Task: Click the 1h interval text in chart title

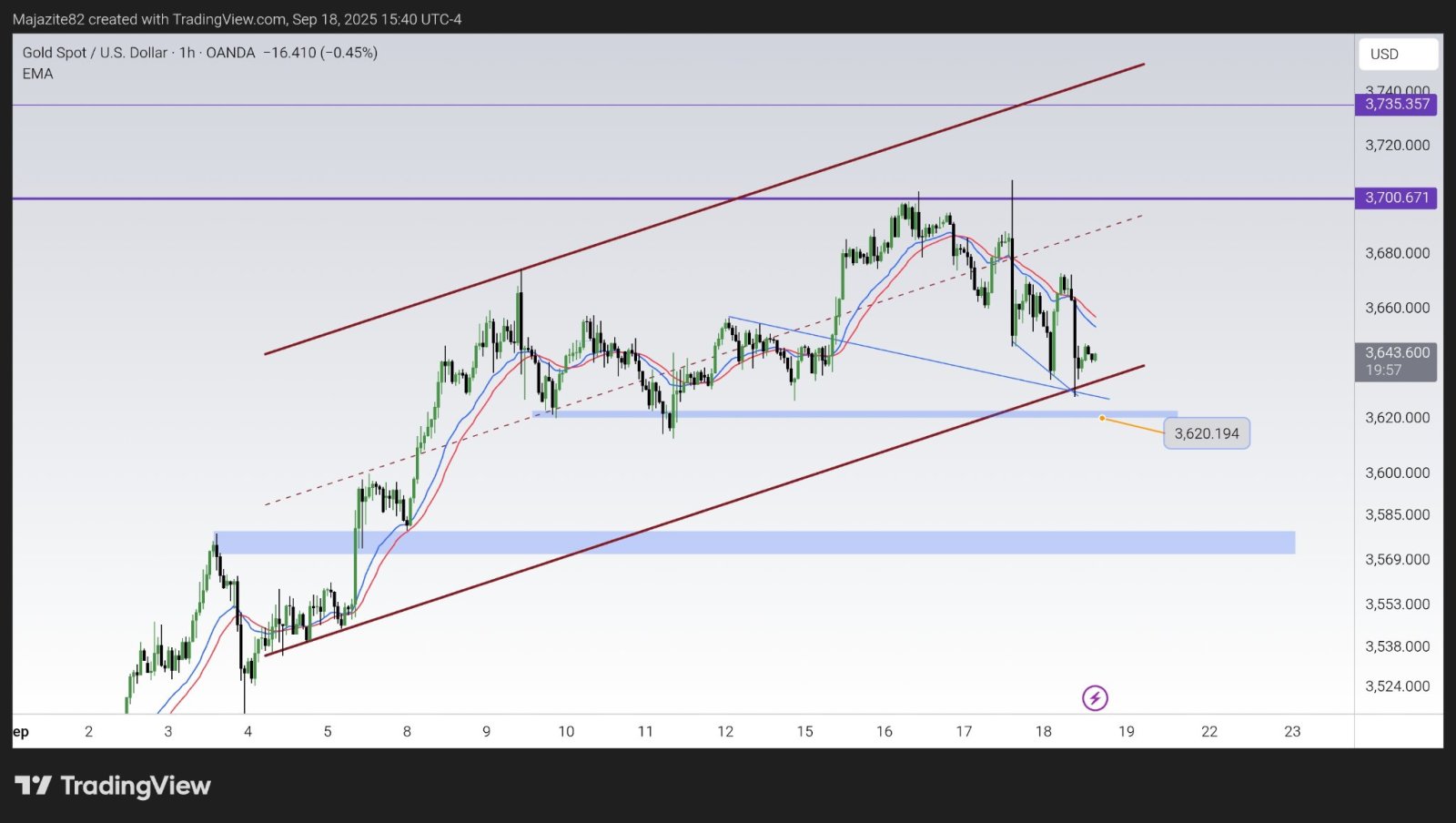Action: point(187,53)
